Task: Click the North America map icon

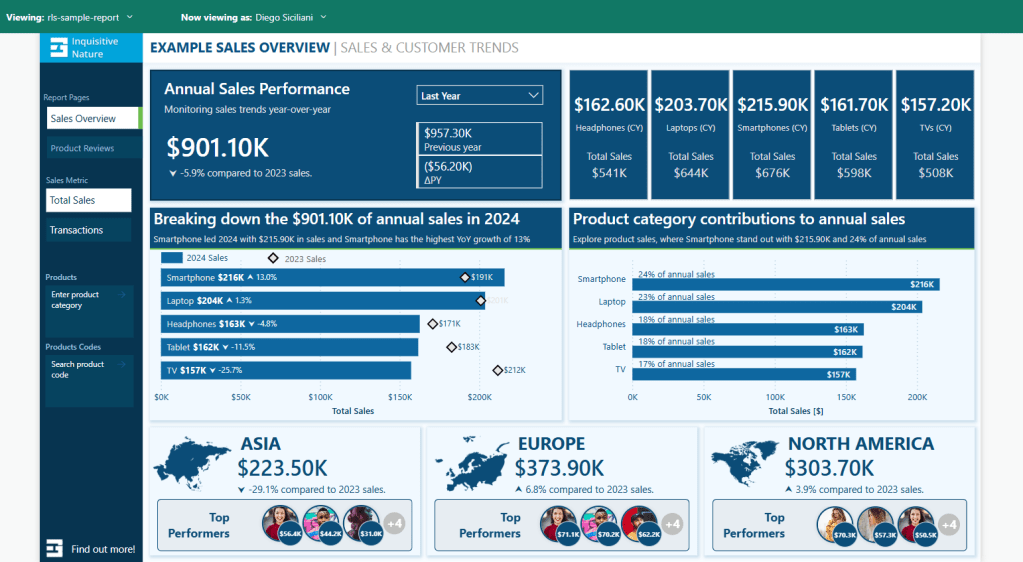Action: click(744, 462)
